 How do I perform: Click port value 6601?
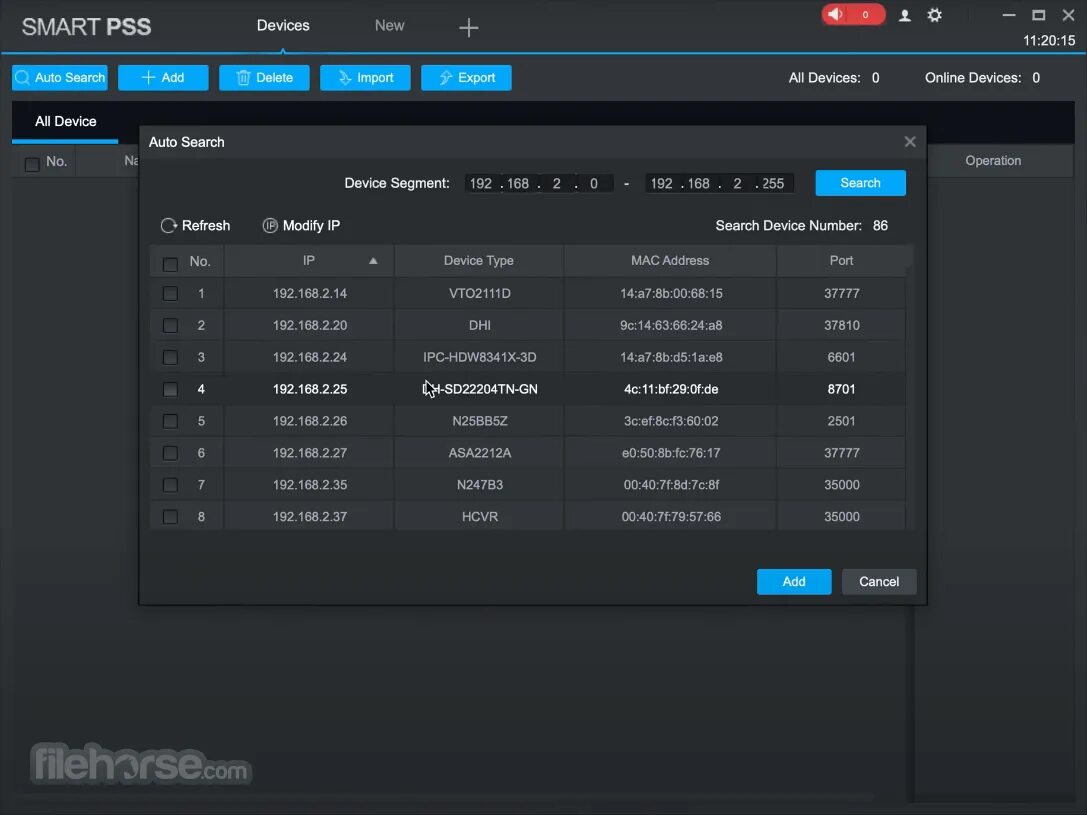click(x=842, y=358)
